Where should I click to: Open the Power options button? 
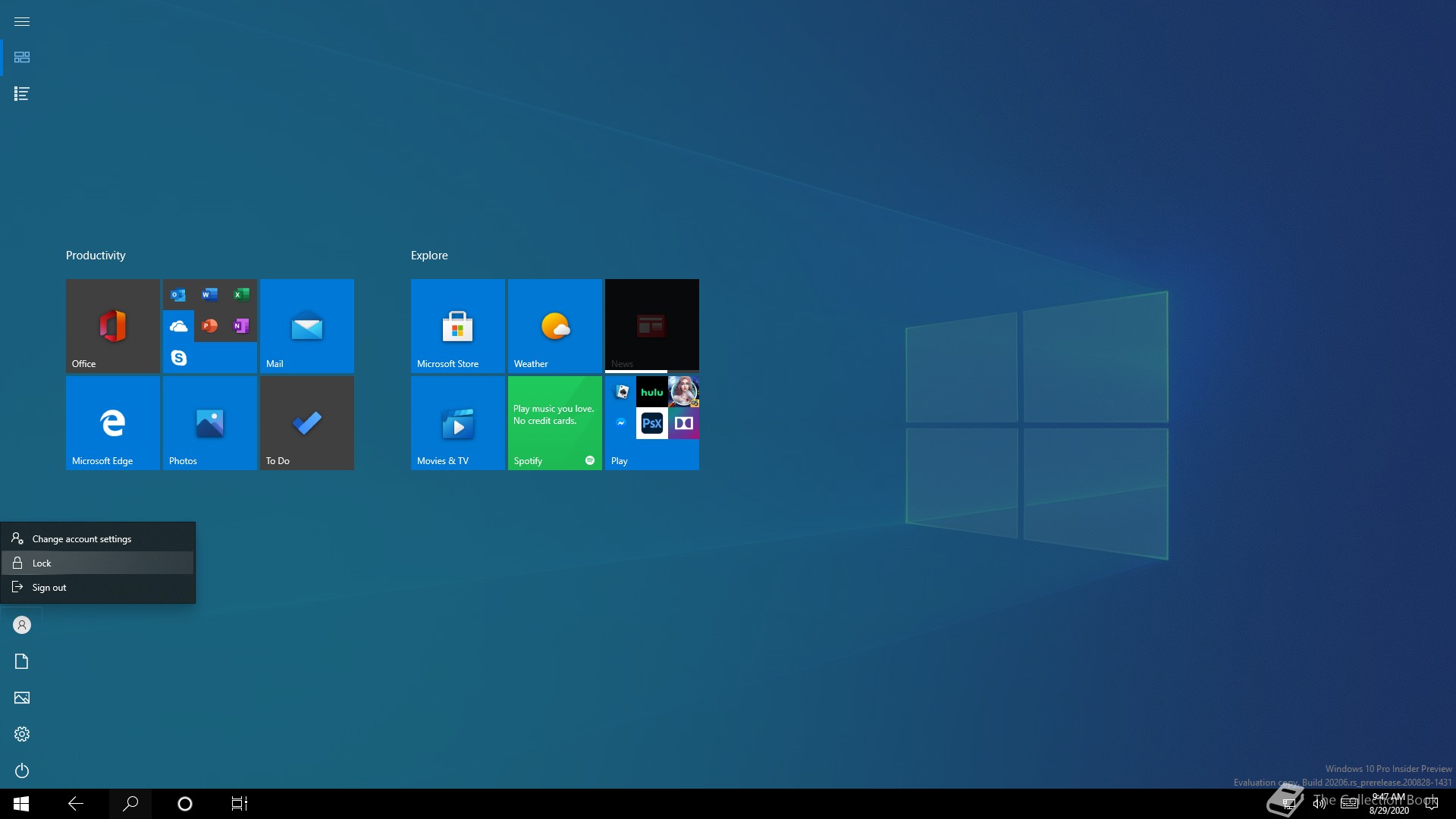point(22,770)
